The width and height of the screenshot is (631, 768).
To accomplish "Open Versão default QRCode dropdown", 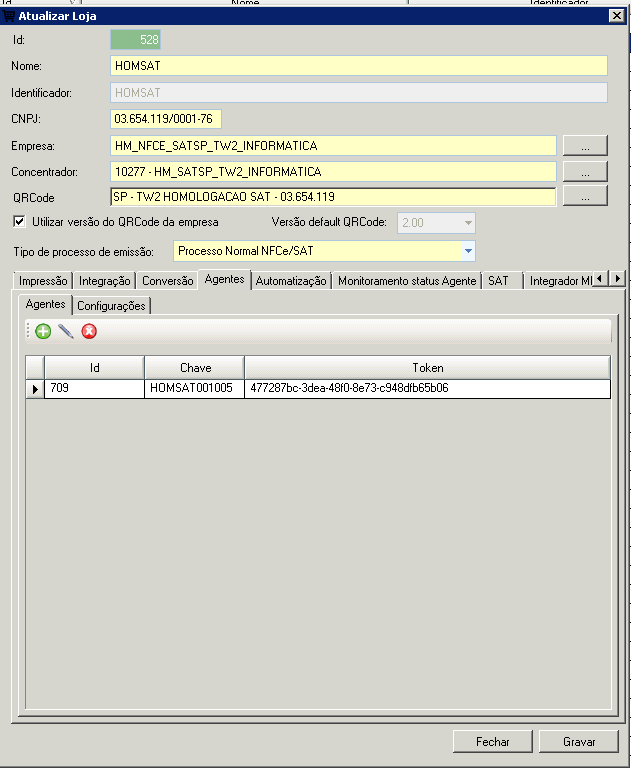I will click(x=467, y=223).
